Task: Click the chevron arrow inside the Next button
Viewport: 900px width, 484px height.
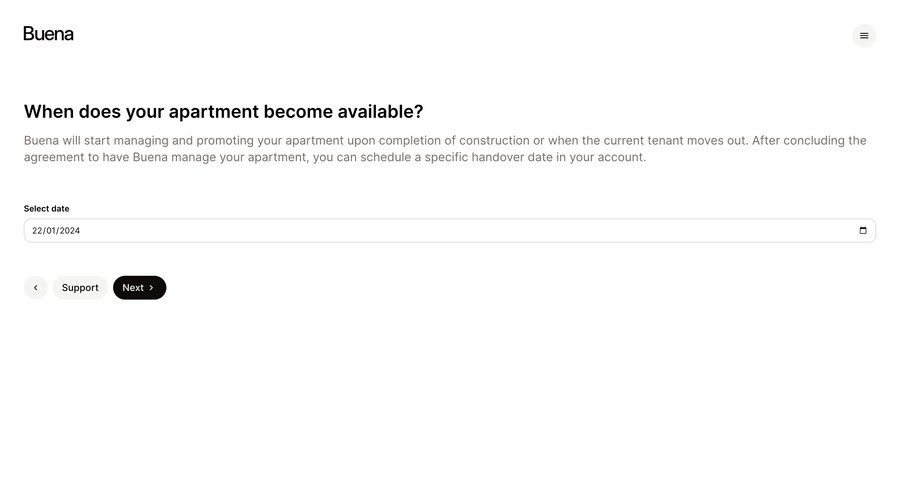Action: (x=152, y=288)
